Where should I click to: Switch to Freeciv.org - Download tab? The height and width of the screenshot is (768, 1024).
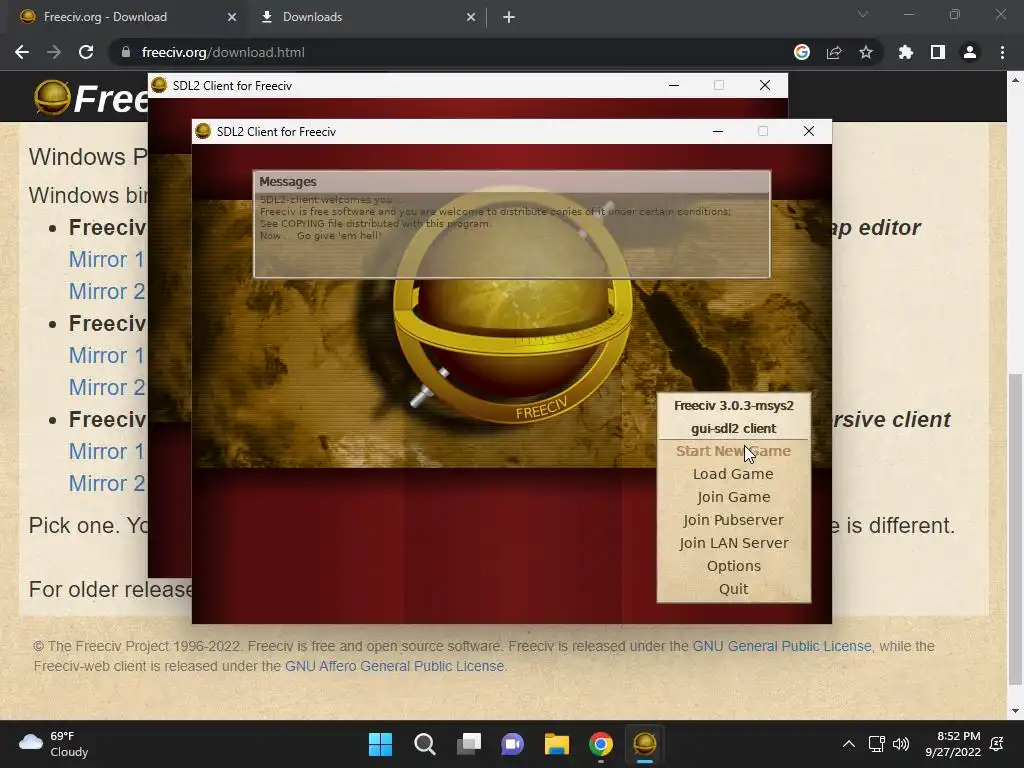(x=124, y=17)
